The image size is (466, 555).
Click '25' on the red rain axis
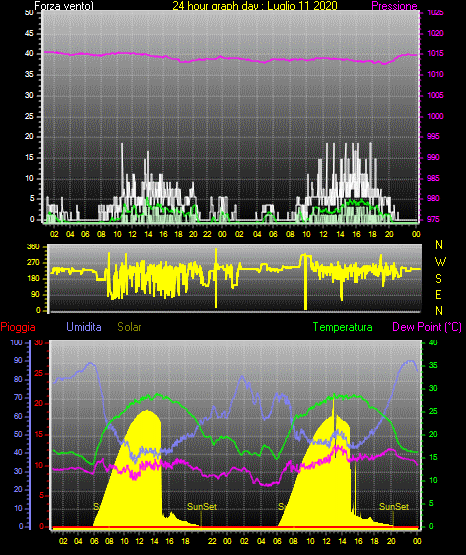(38, 373)
